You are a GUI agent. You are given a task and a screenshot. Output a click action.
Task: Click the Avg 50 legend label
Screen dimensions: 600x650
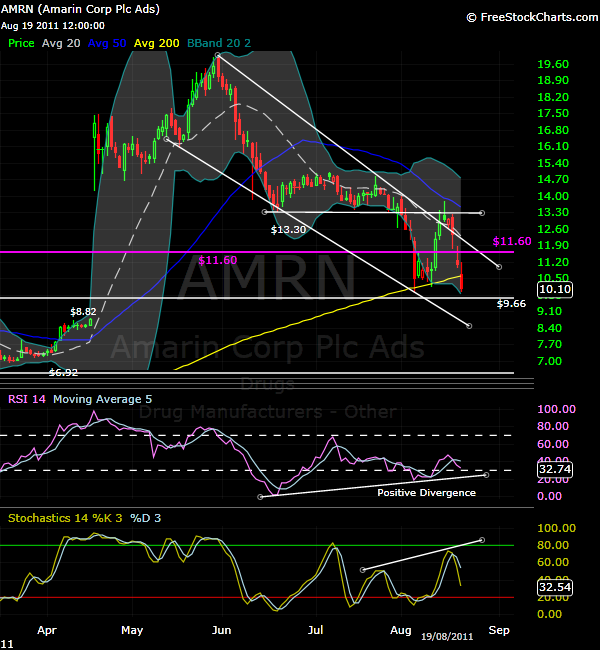[107, 43]
